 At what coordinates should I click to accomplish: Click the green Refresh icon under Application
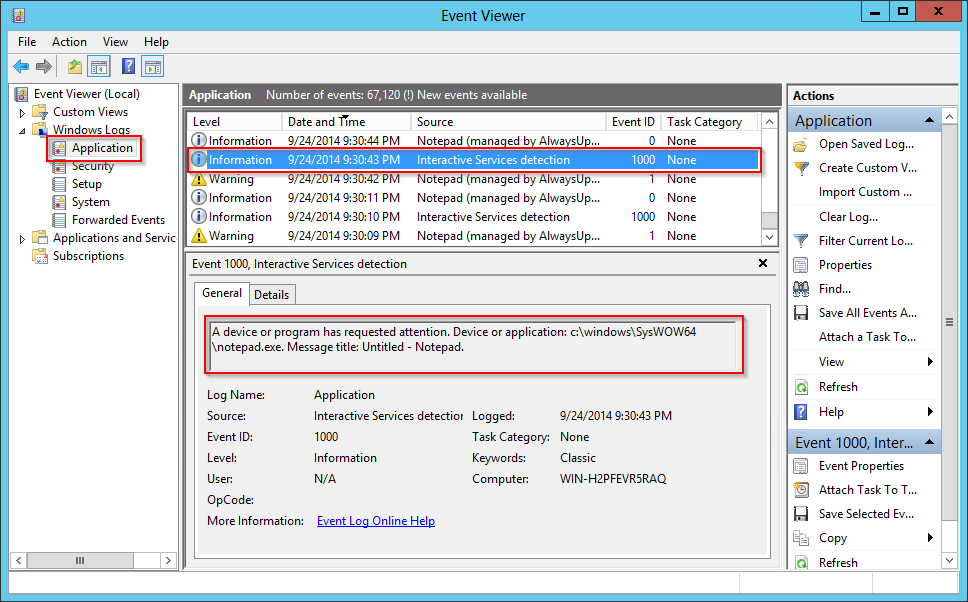click(801, 387)
